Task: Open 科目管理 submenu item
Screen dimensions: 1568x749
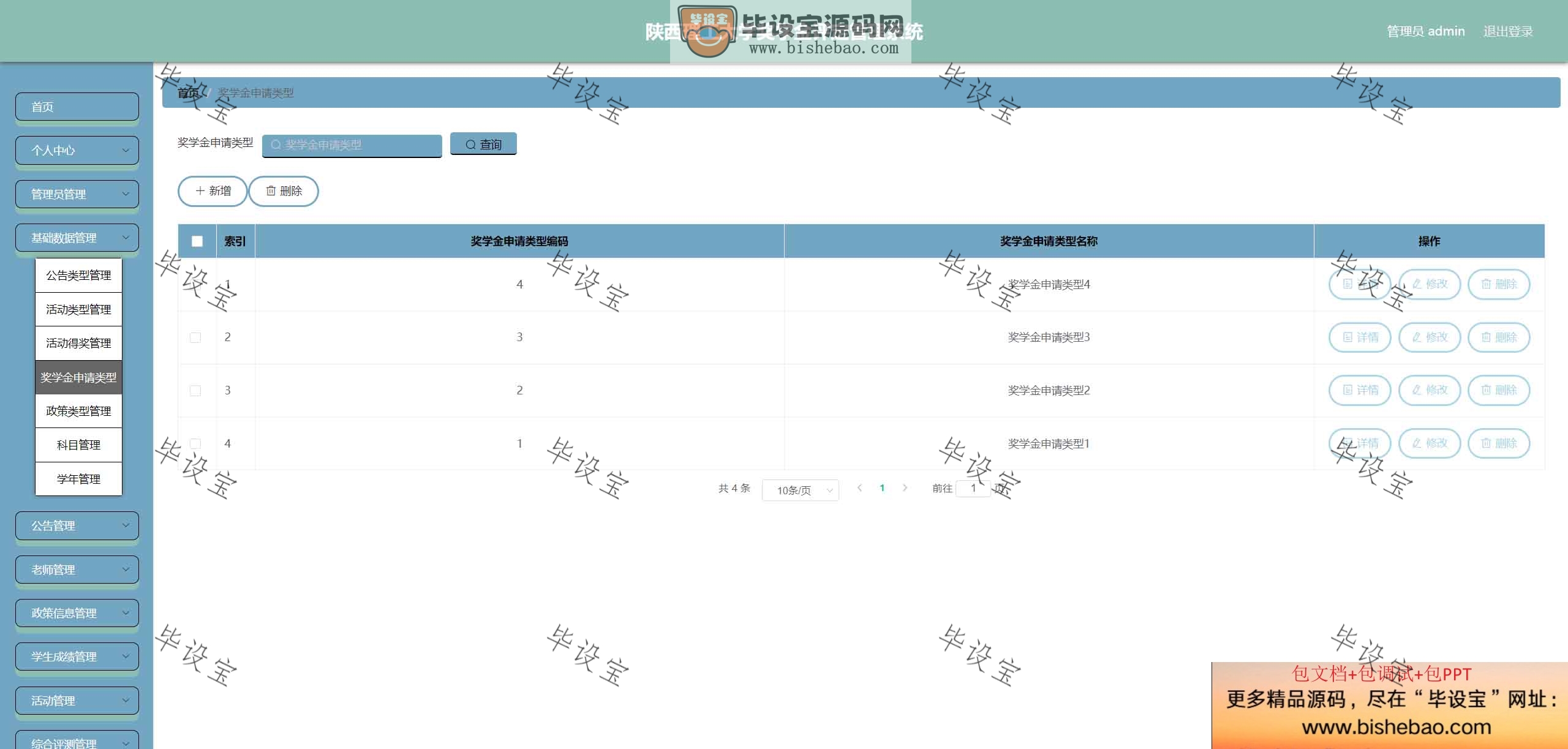Action: [78, 445]
